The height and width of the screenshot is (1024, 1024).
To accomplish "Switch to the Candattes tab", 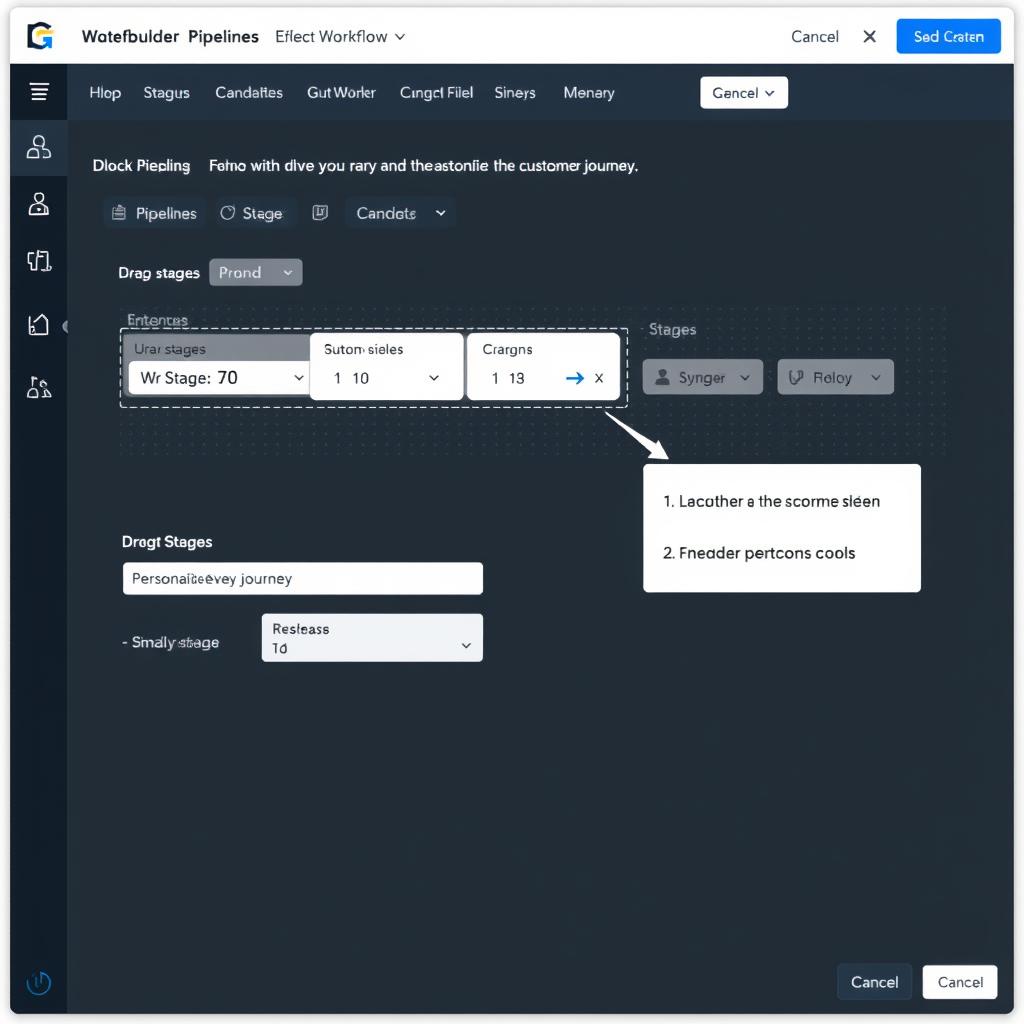I will coord(248,92).
